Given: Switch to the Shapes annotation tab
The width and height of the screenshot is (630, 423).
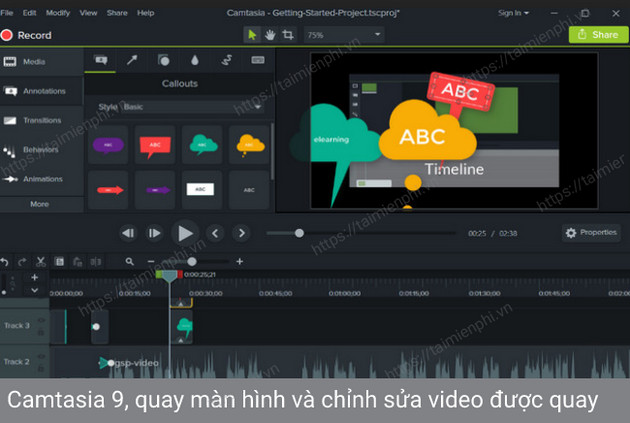Looking at the screenshot, I should [x=164, y=61].
